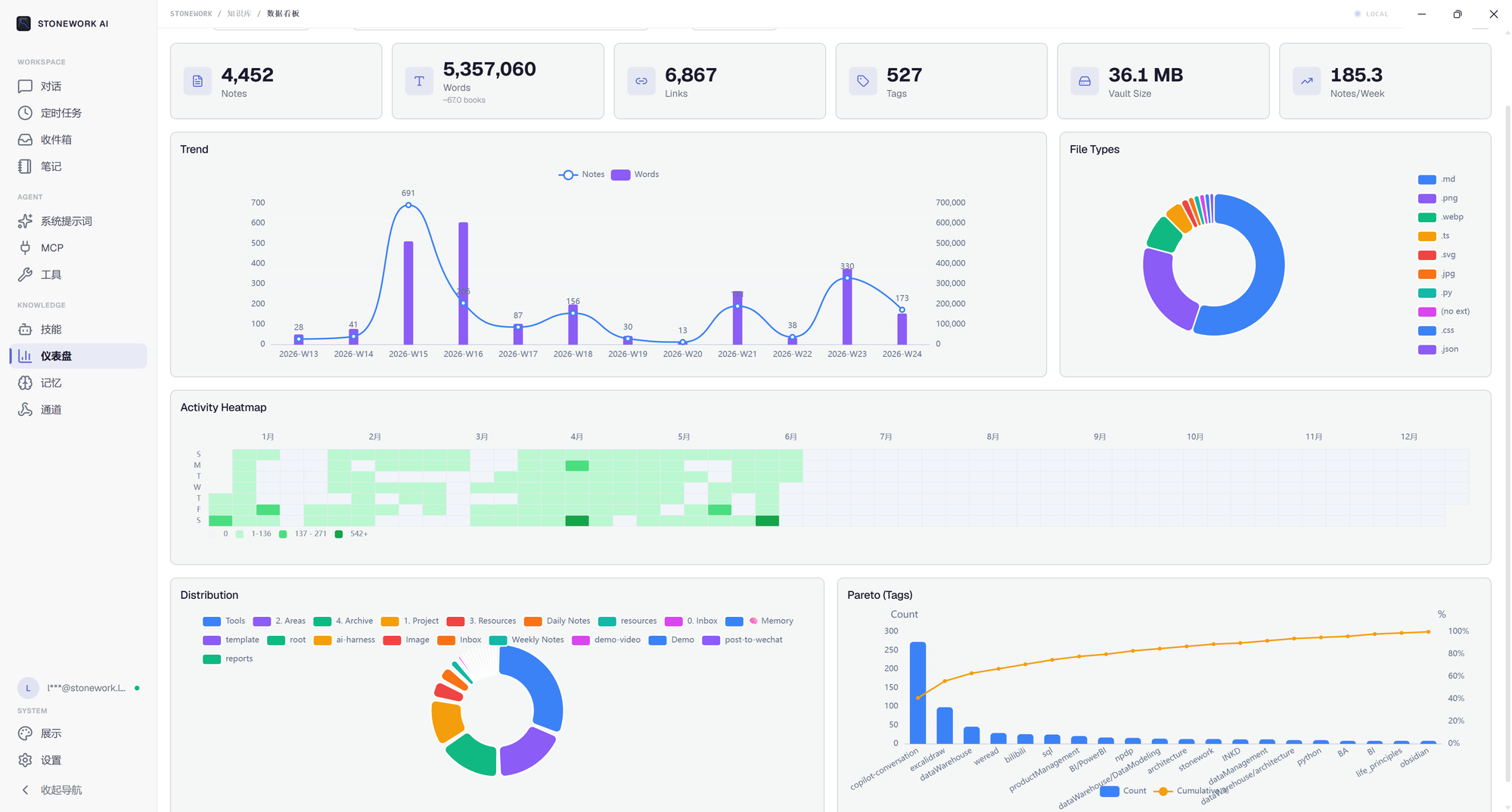Open the 技能 skills icon
Viewport: 1512px width, 812px height.
pos(25,330)
